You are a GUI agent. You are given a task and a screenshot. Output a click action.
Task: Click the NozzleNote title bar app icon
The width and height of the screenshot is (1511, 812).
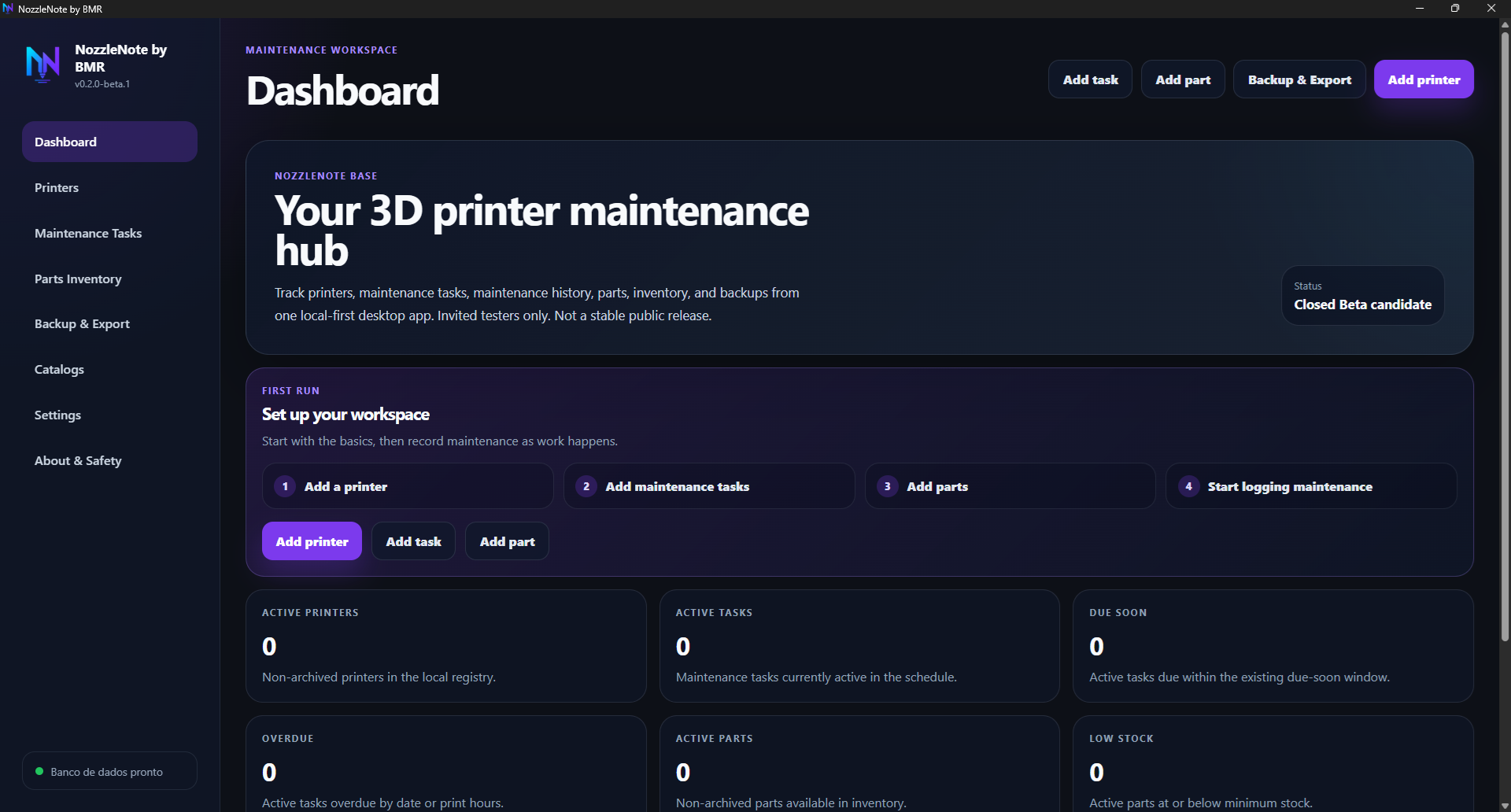[x=8, y=9]
